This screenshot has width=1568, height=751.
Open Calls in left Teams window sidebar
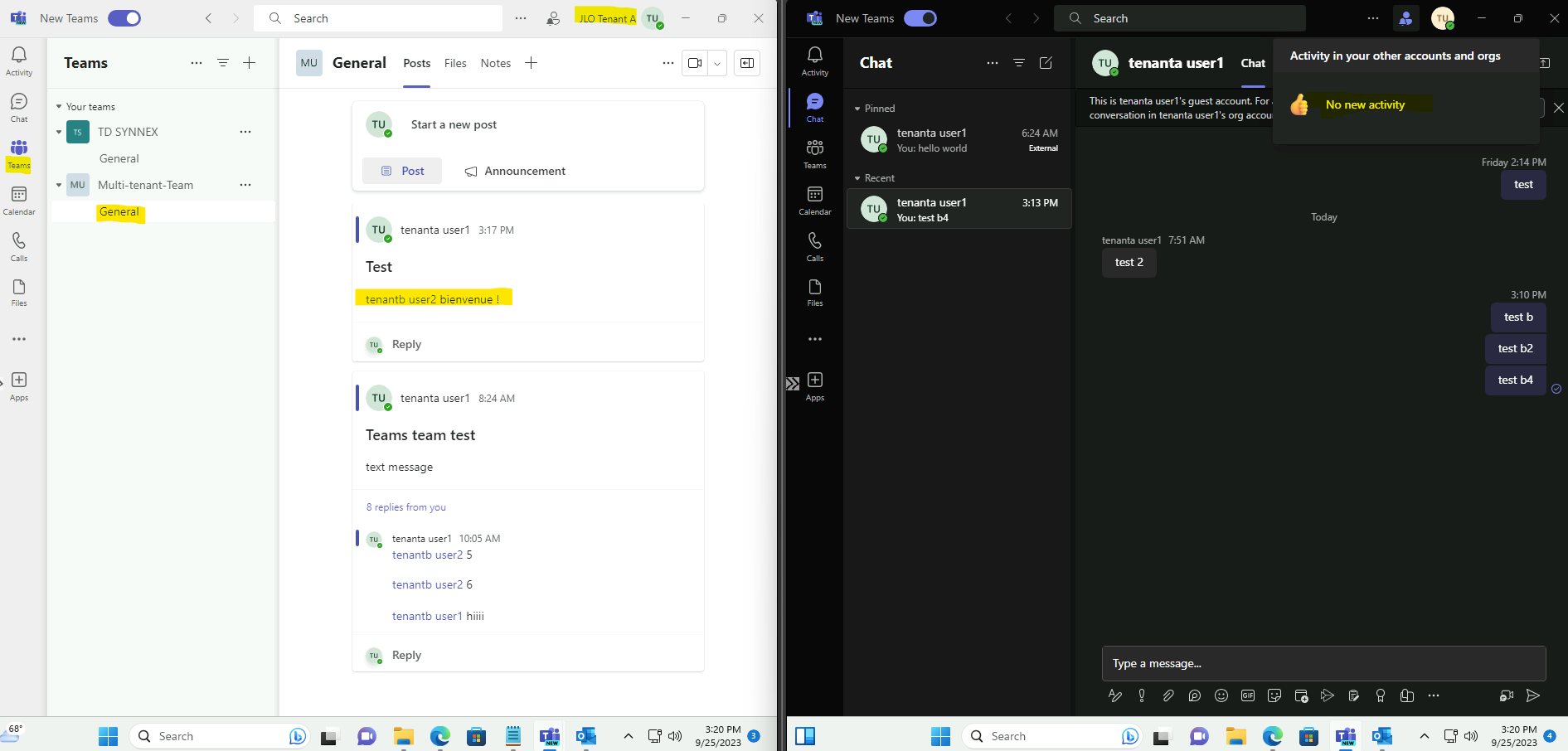19,247
